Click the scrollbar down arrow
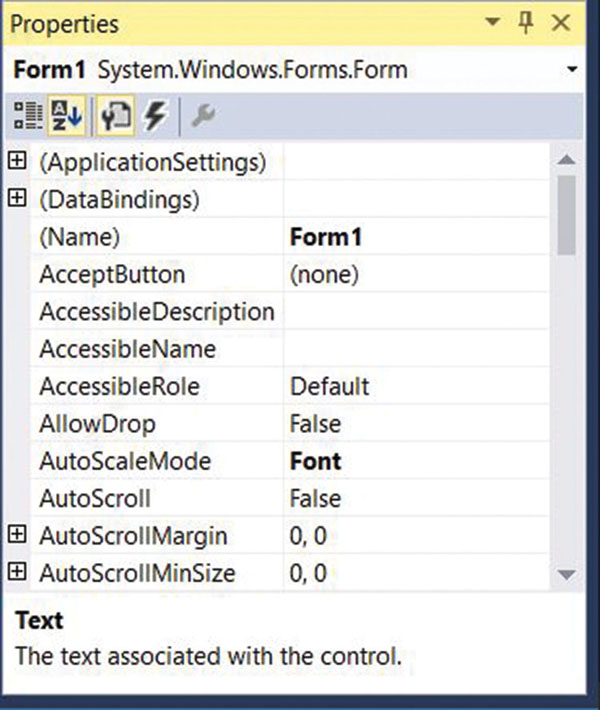 click(566, 574)
